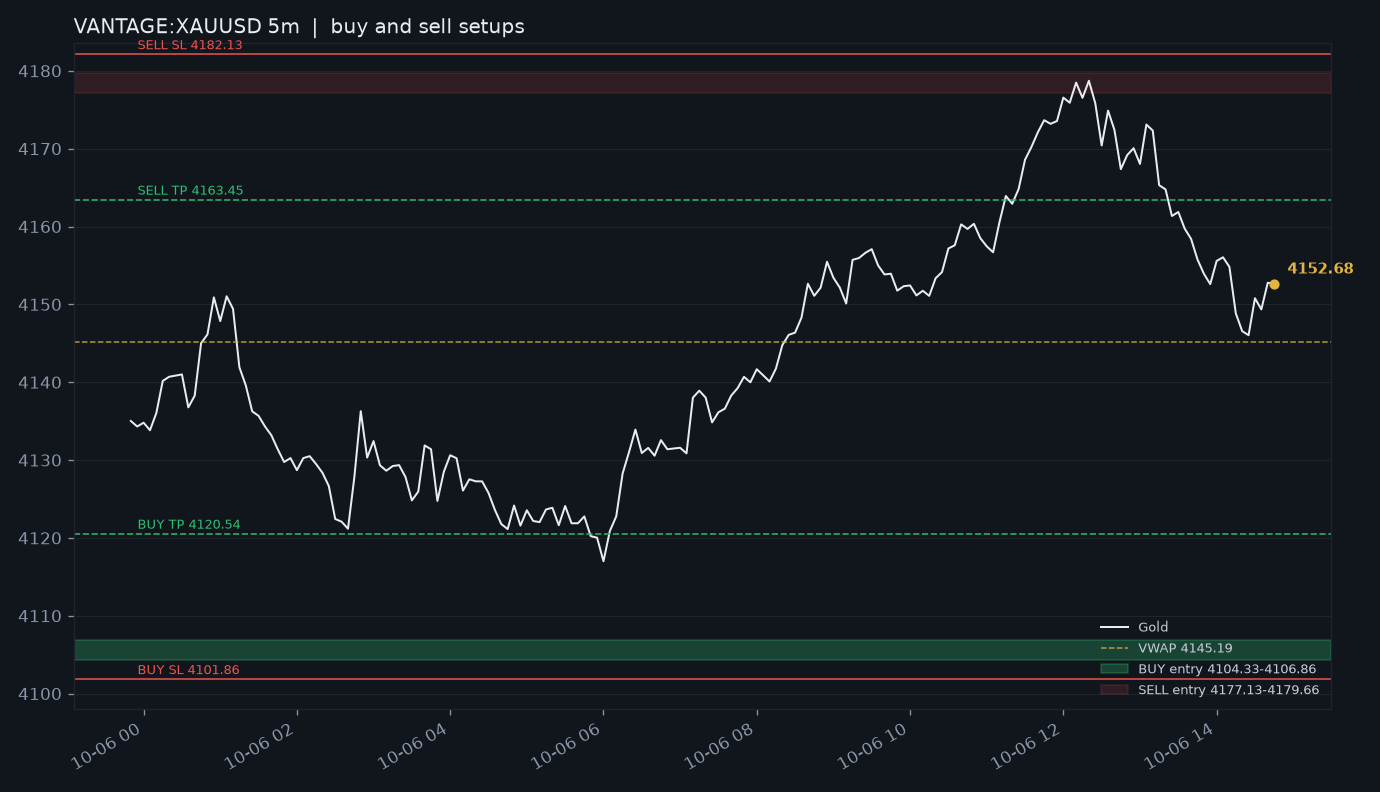Click the y-axis tick label 4120
This screenshot has width=1380, height=792.
click(x=40, y=539)
